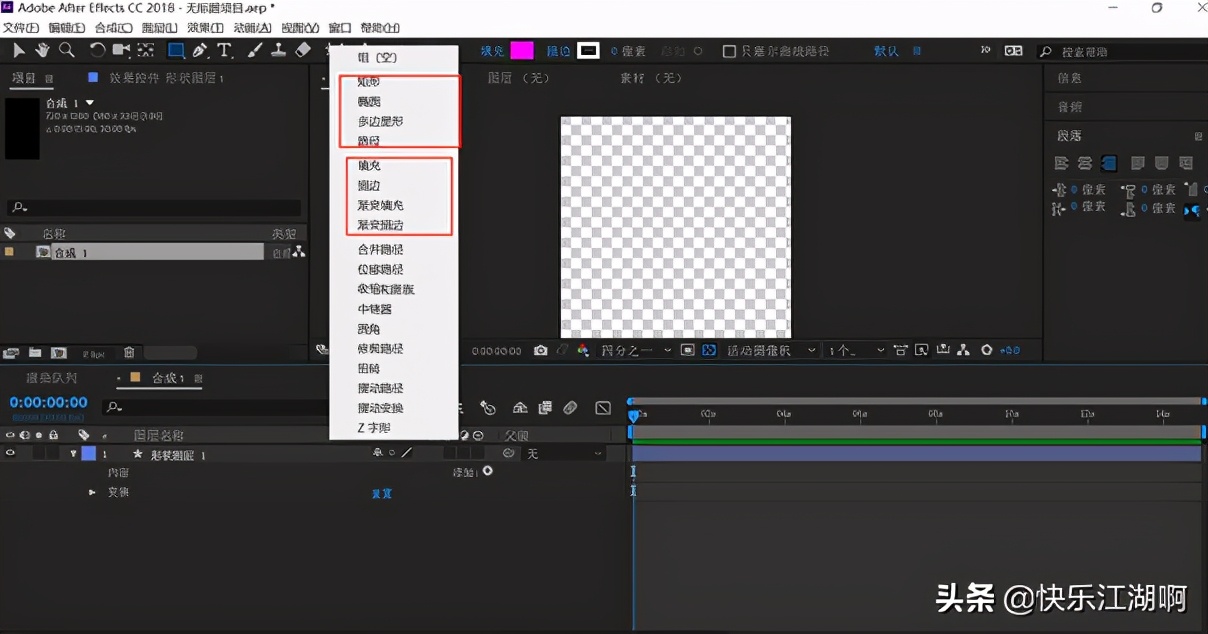Take a snapshot with the camera icon
This screenshot has width=1208, height=634.
click(541, 350)
